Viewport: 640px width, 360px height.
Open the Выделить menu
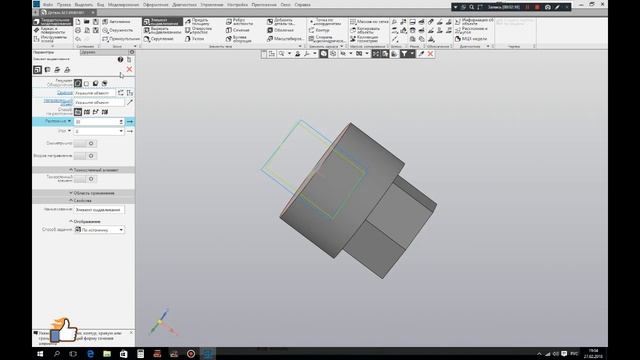[84, 4]
